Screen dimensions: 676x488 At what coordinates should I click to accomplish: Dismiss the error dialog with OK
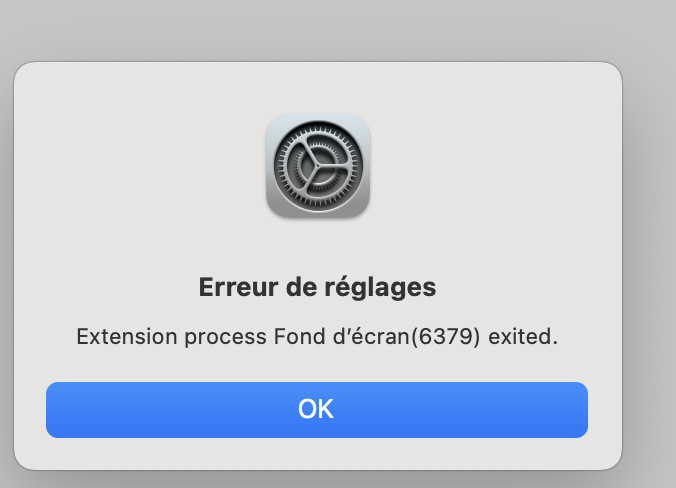point(317,410)
